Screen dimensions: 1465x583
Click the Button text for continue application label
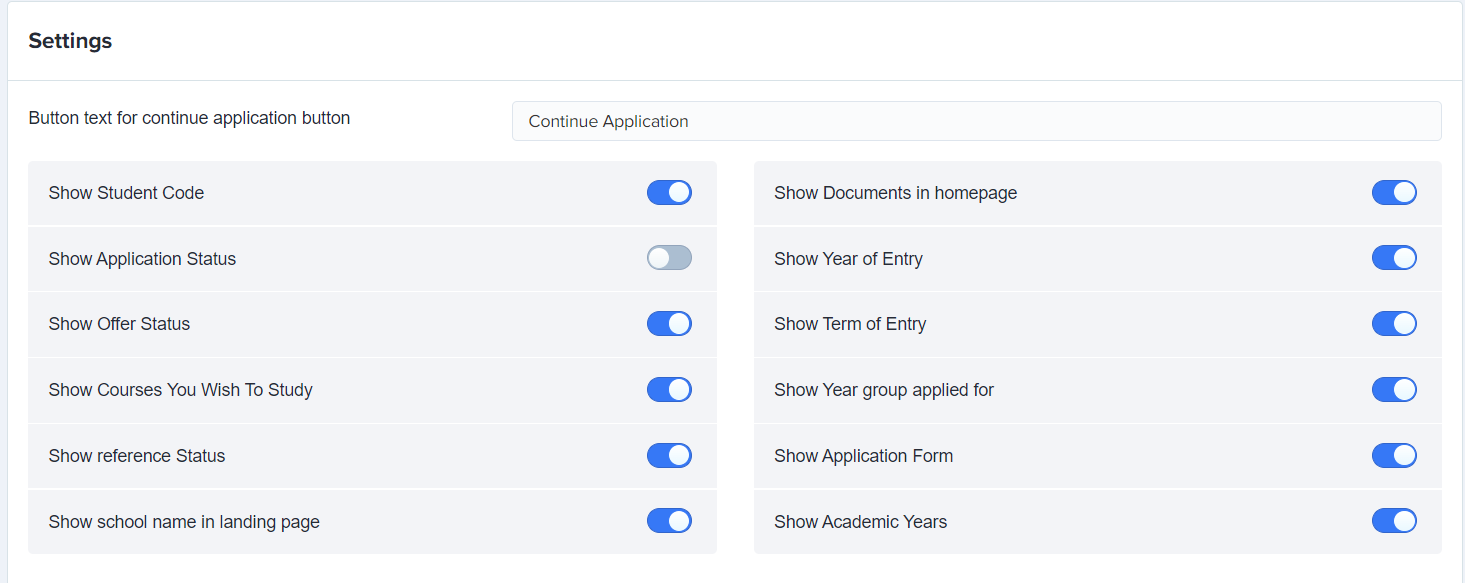click(x=189, y=118)
